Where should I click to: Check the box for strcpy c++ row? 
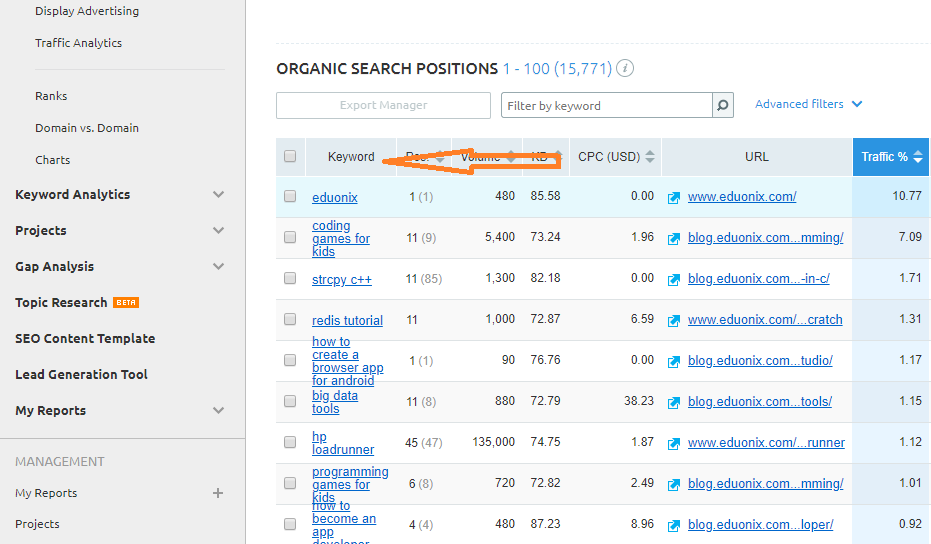[290, 278]
